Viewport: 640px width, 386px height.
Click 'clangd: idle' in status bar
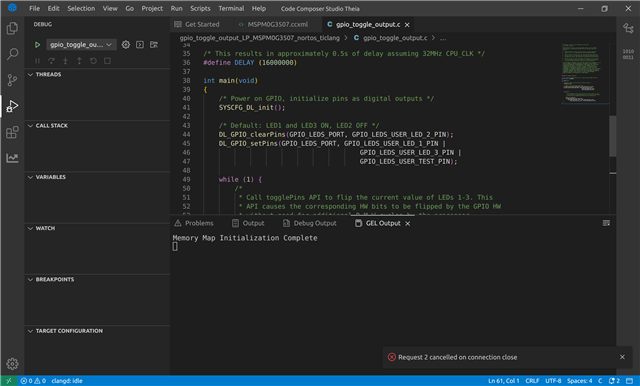(x=67, y=381)
